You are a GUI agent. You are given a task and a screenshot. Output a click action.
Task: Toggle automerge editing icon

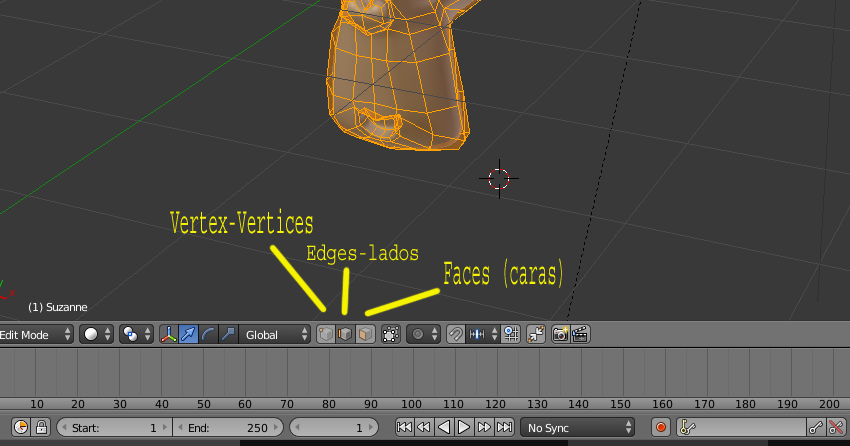coord(536,334)
